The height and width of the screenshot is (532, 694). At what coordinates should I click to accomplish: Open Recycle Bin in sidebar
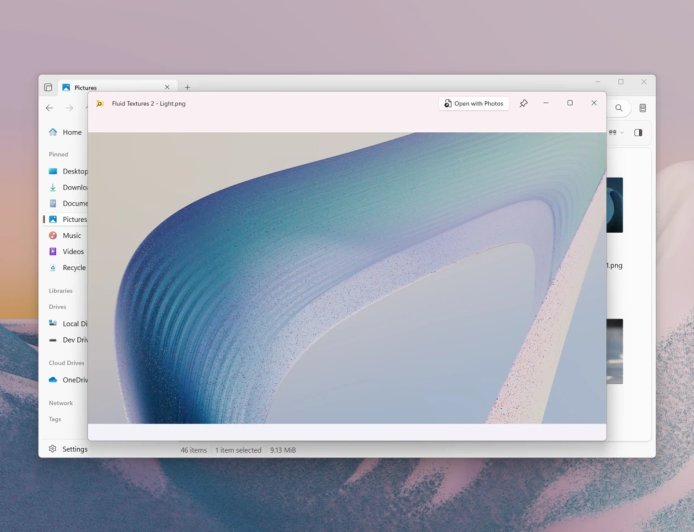click(66, 267)
